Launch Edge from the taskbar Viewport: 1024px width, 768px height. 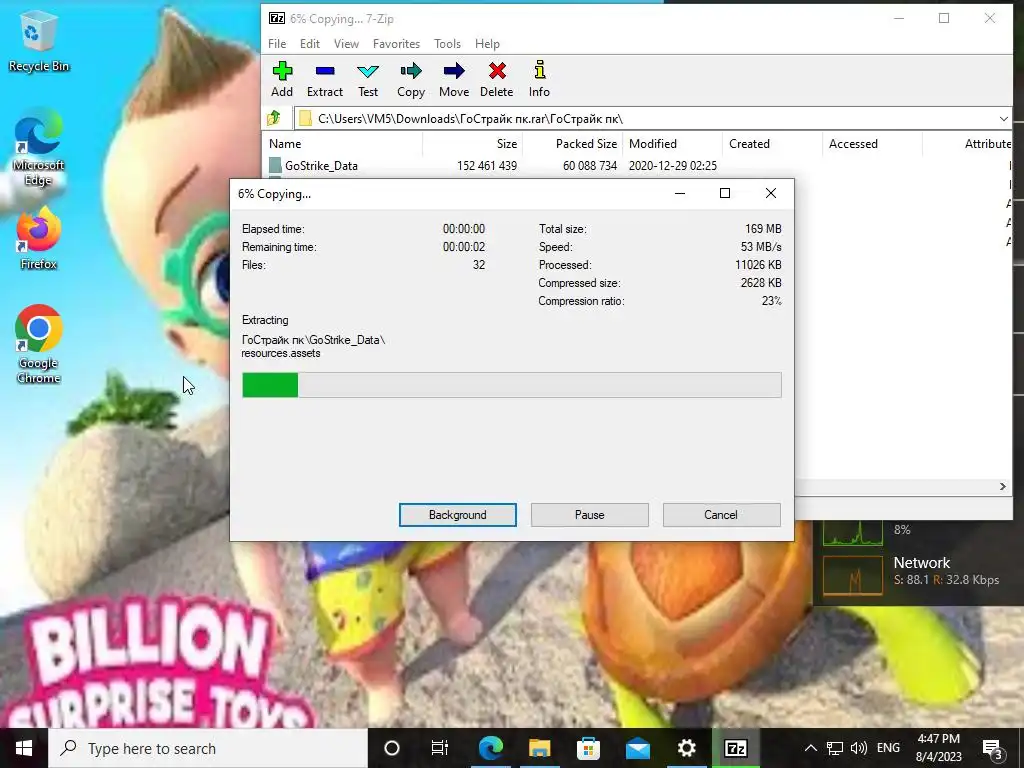click(490, 748)
